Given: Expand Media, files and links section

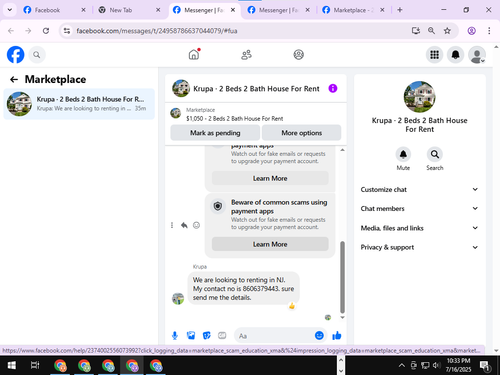Looking at the screenshot, I should pos(419,228).
